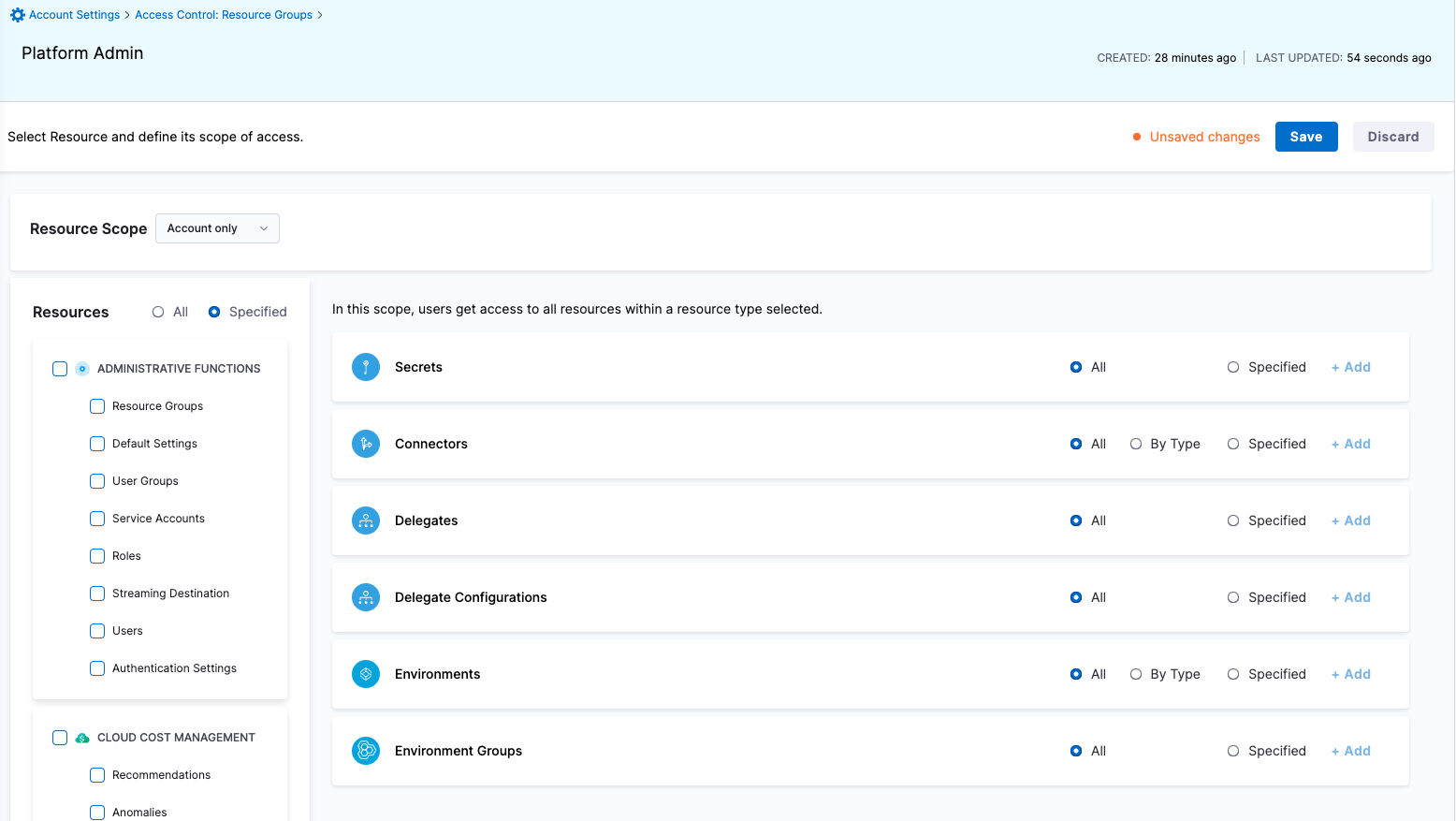The image size is (1456, 821).
Task: Click the Environment Groups icon
Action: coord(366,751)
